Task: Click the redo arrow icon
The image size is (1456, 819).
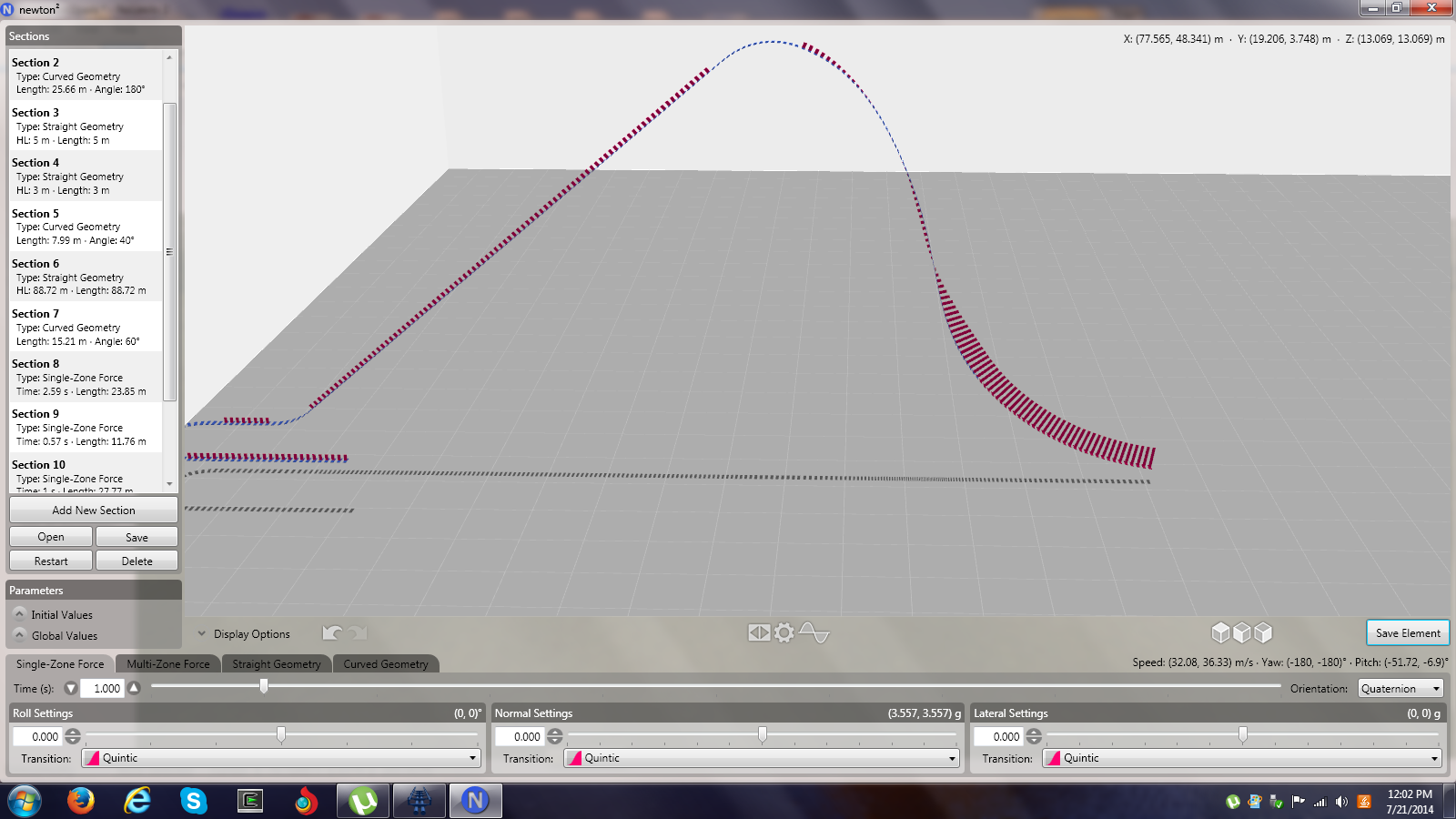Action: (x=358, y=632)
